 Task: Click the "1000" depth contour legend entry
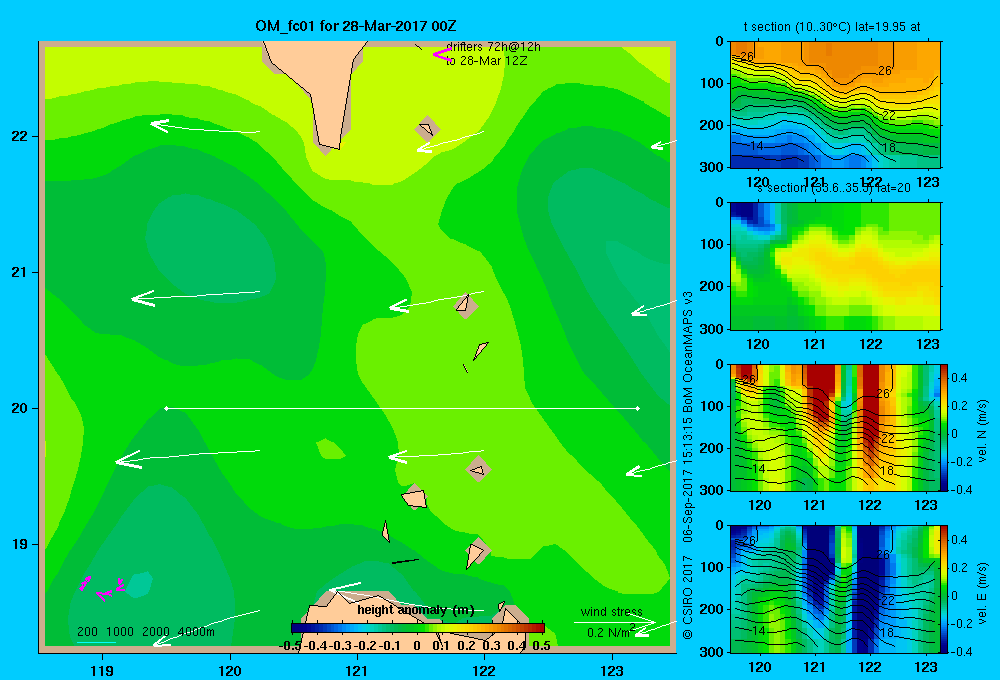coord(120,632)
